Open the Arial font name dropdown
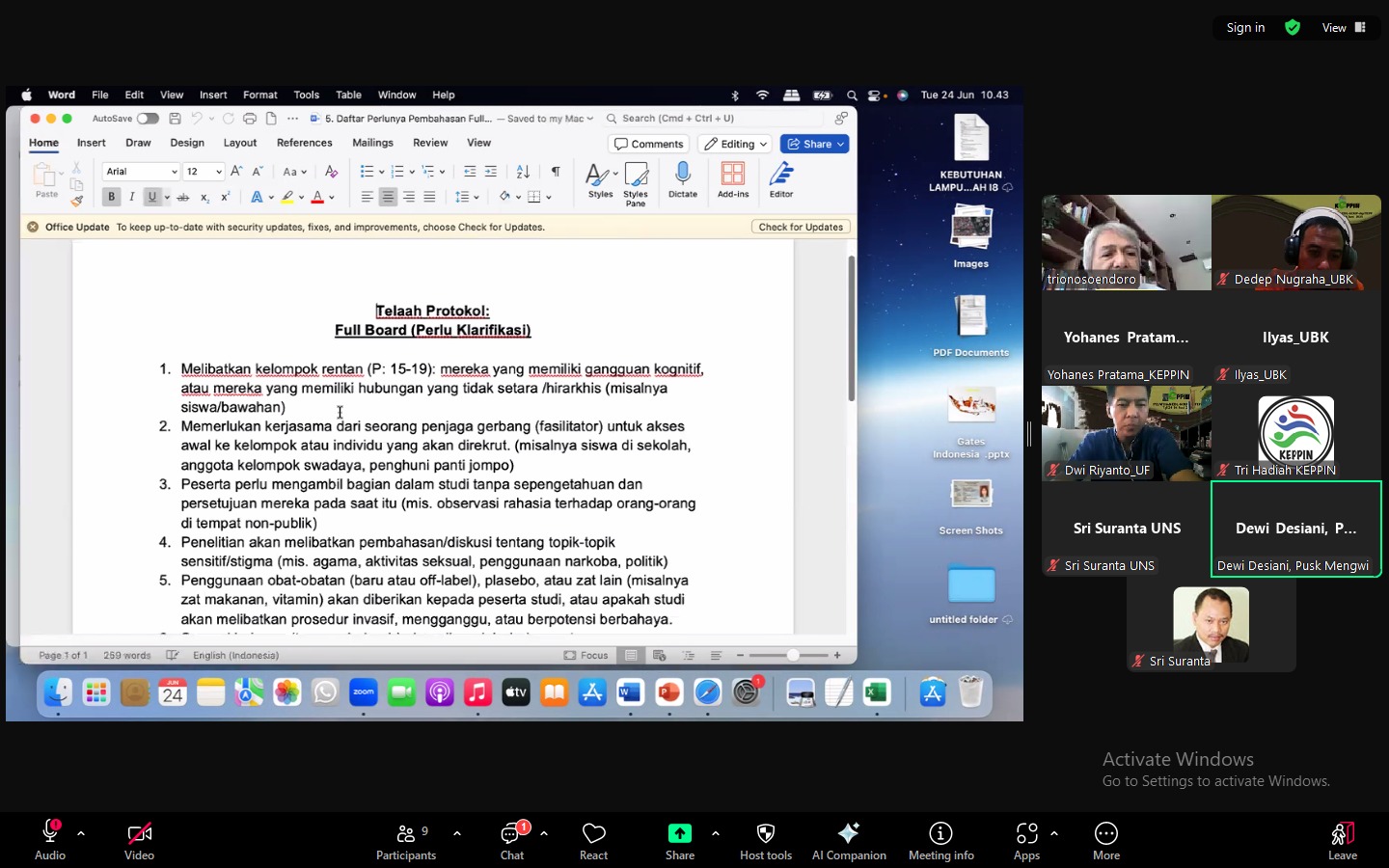The height and width of the screenshot is (868, 1389). tap(175, 172)
